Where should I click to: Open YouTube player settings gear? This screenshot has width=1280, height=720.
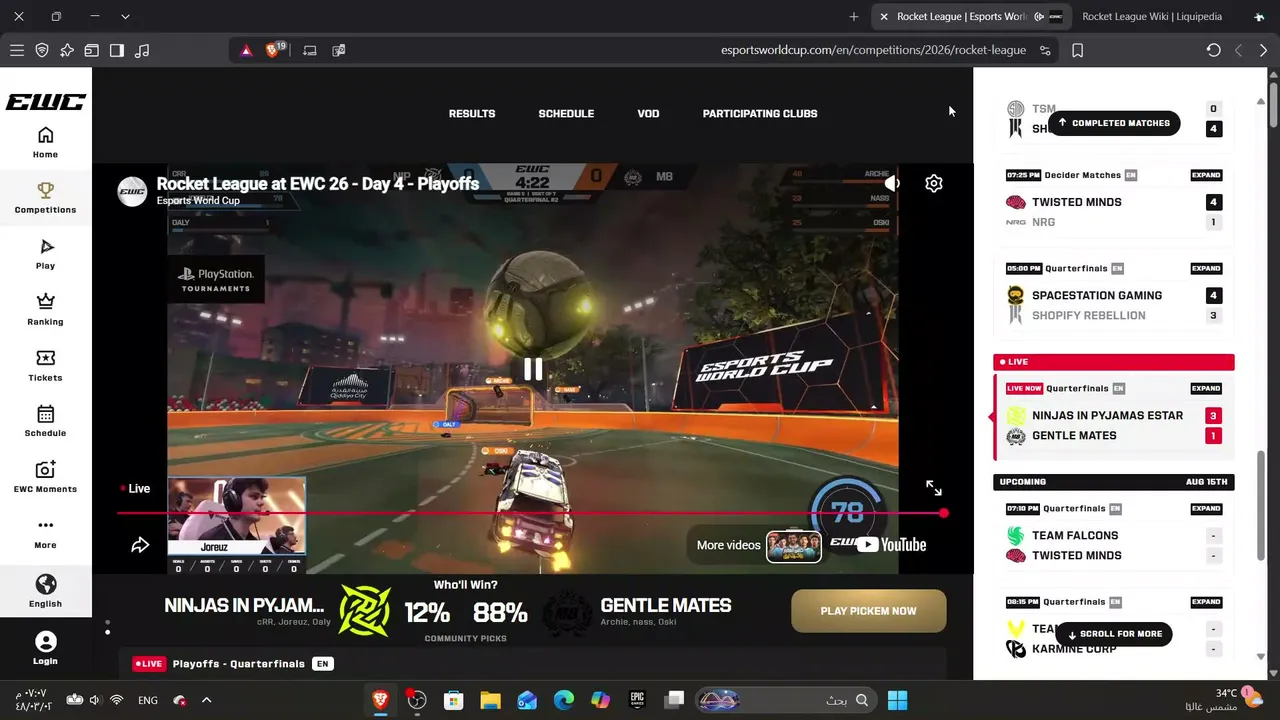click(x=934, y=184)
